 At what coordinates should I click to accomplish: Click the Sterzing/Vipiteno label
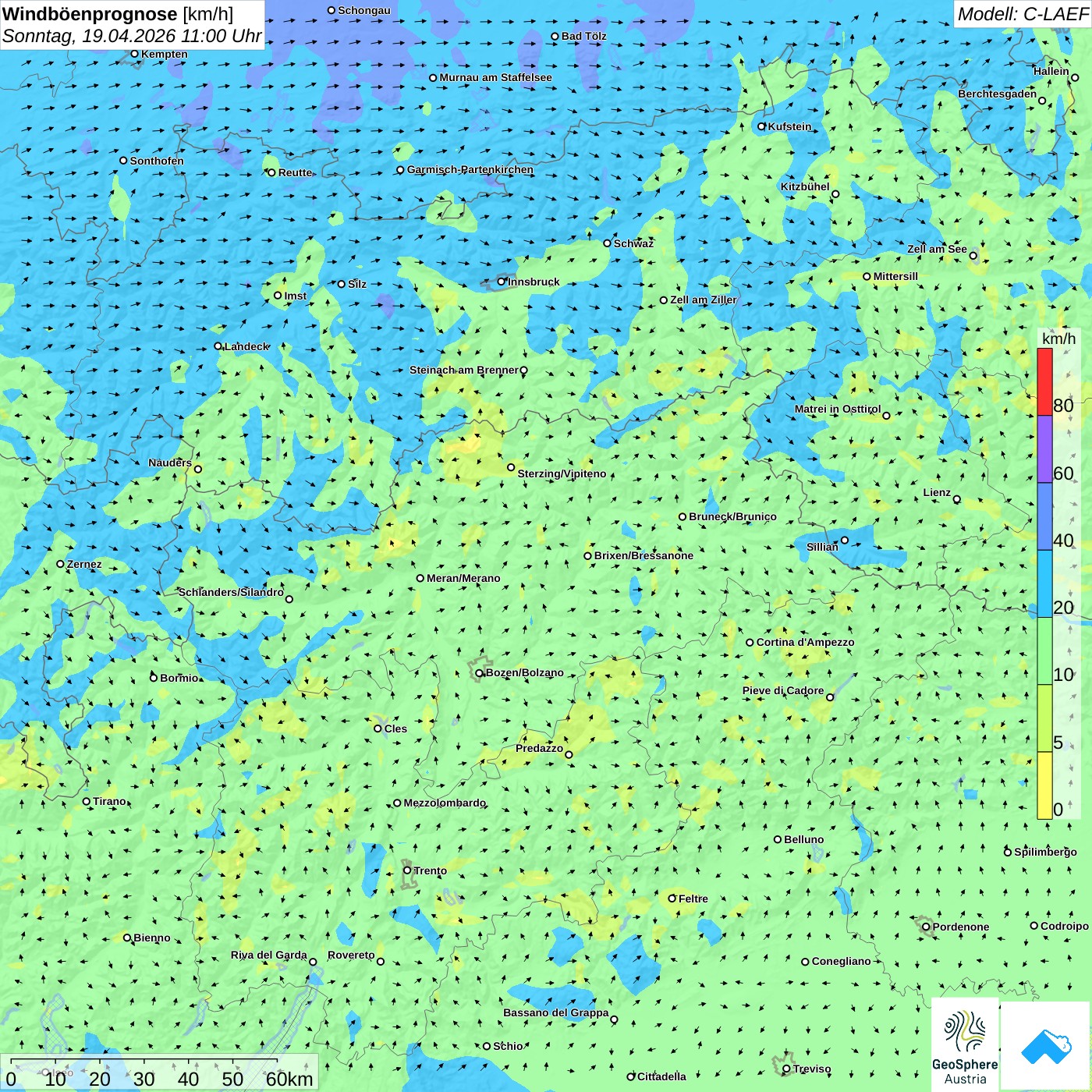[x=562, y=473]
